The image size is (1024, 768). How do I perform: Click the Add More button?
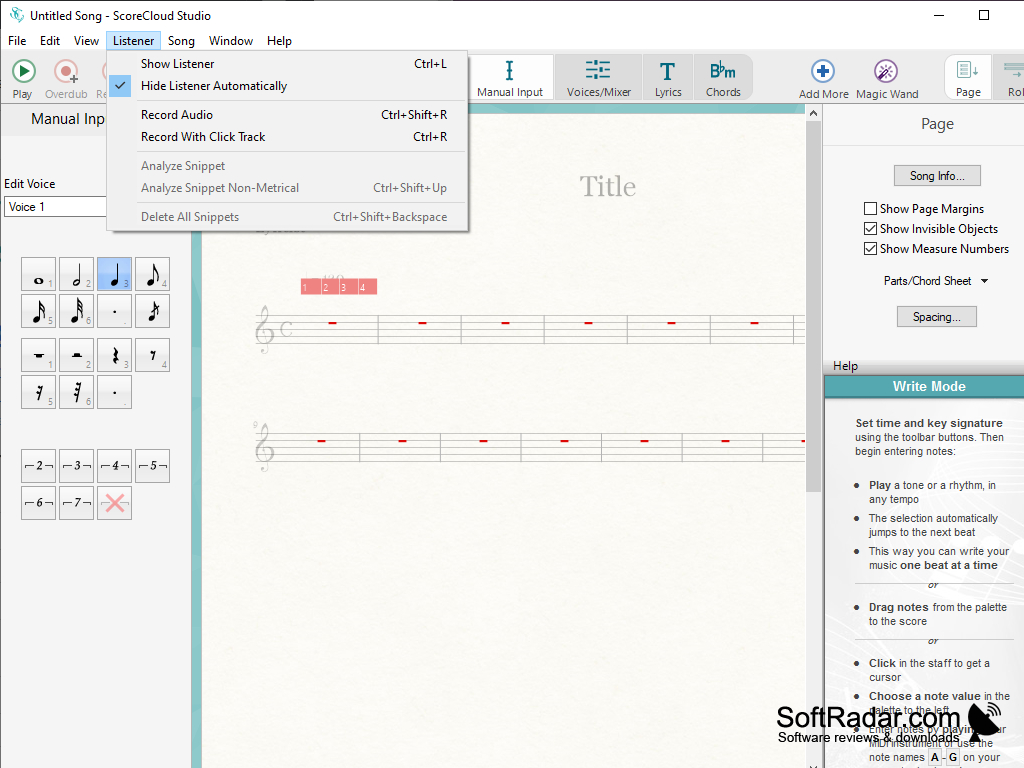pyautogui.click(x=823, y=79)
